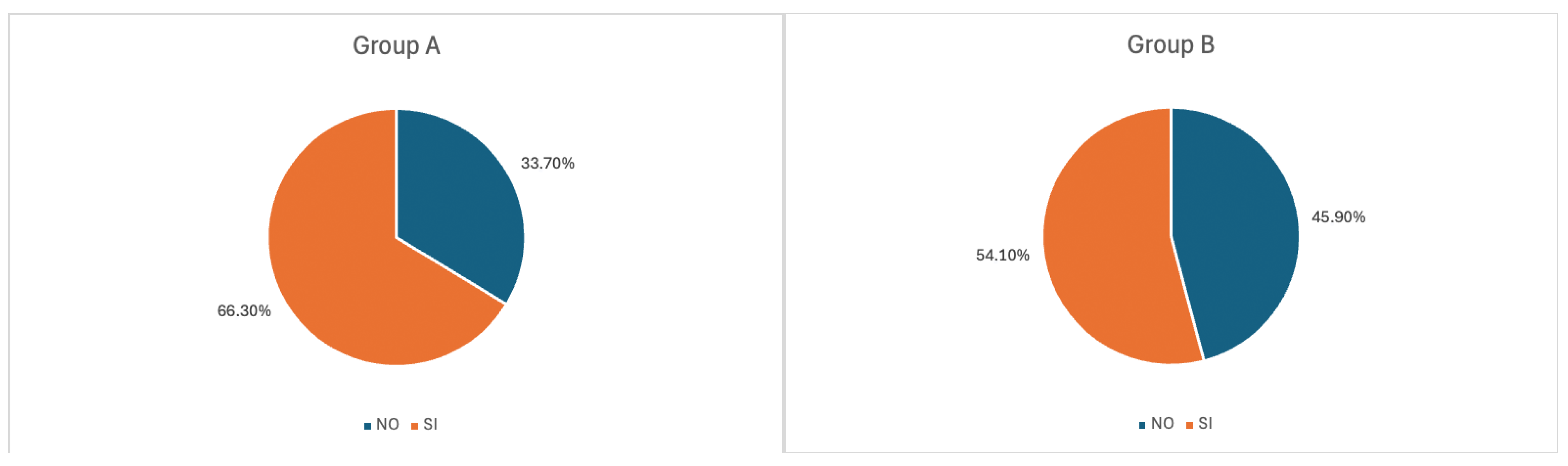Click the 45.90% data label
Screen dimensions: 1568x466
[x=1338, y=217]
